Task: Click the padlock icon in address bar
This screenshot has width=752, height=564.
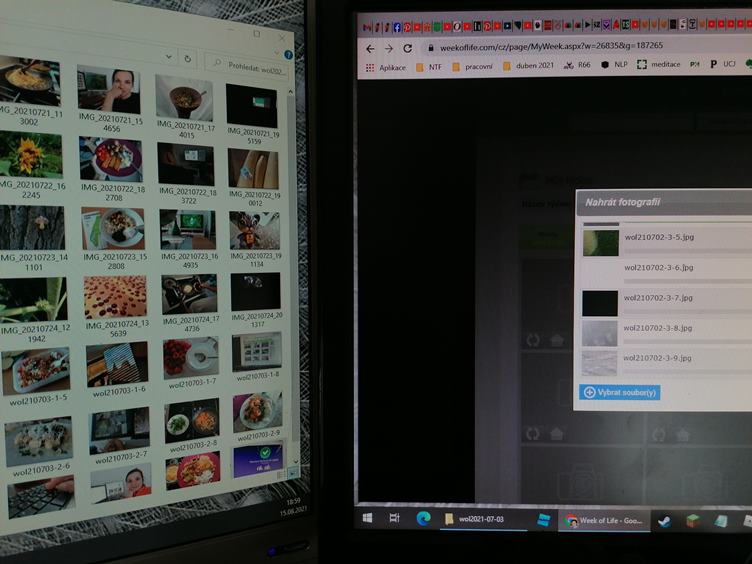Action: tap(431, 47)
